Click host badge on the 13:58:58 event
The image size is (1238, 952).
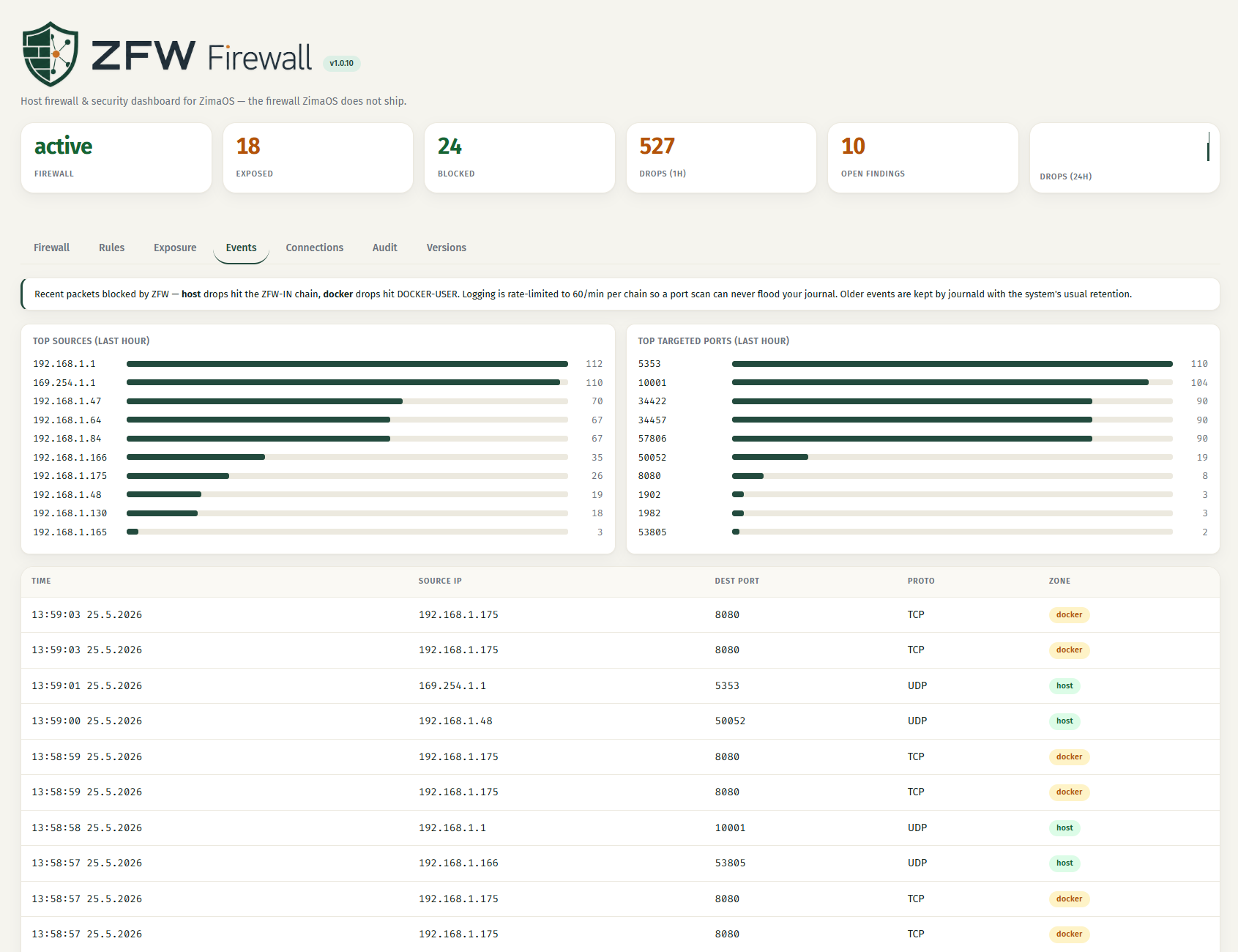tap(1064, 828)
